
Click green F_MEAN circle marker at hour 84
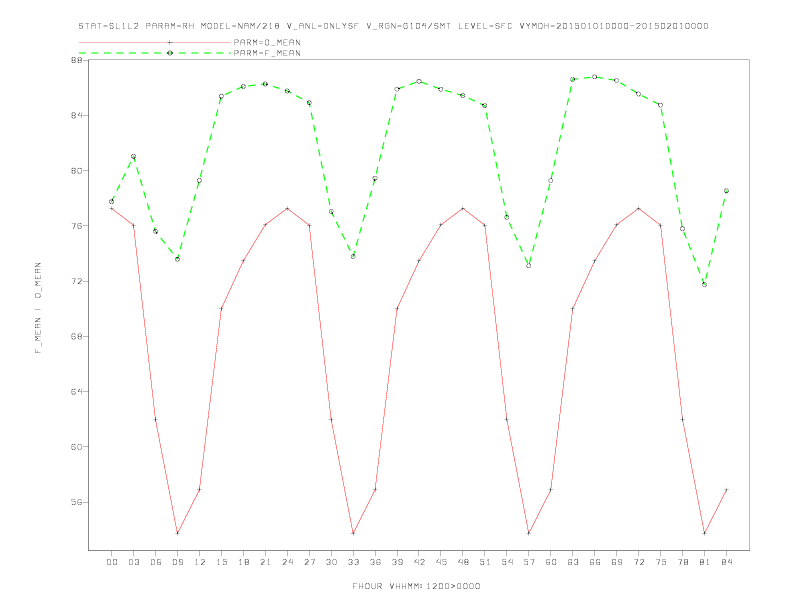(x=726, y=191)
